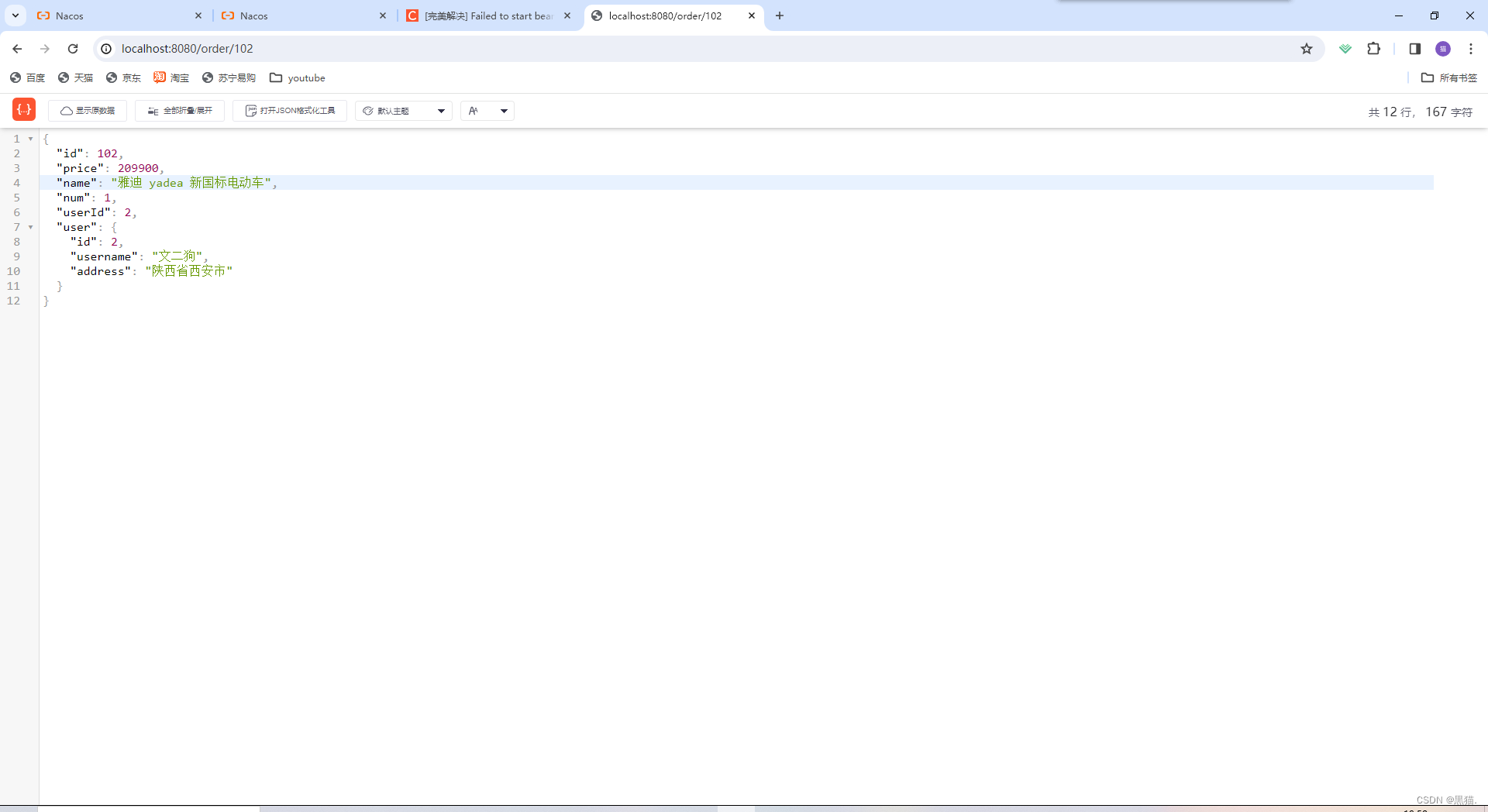1488x812 pixels.
Task: Click the price value 209900
Action: [x=138, y=168]
